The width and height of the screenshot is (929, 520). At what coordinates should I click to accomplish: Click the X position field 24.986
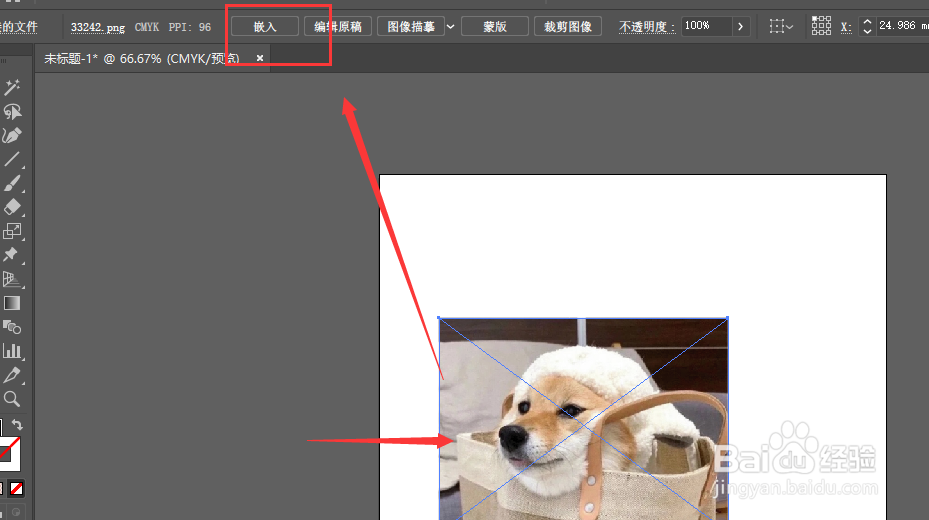(902, 25)
